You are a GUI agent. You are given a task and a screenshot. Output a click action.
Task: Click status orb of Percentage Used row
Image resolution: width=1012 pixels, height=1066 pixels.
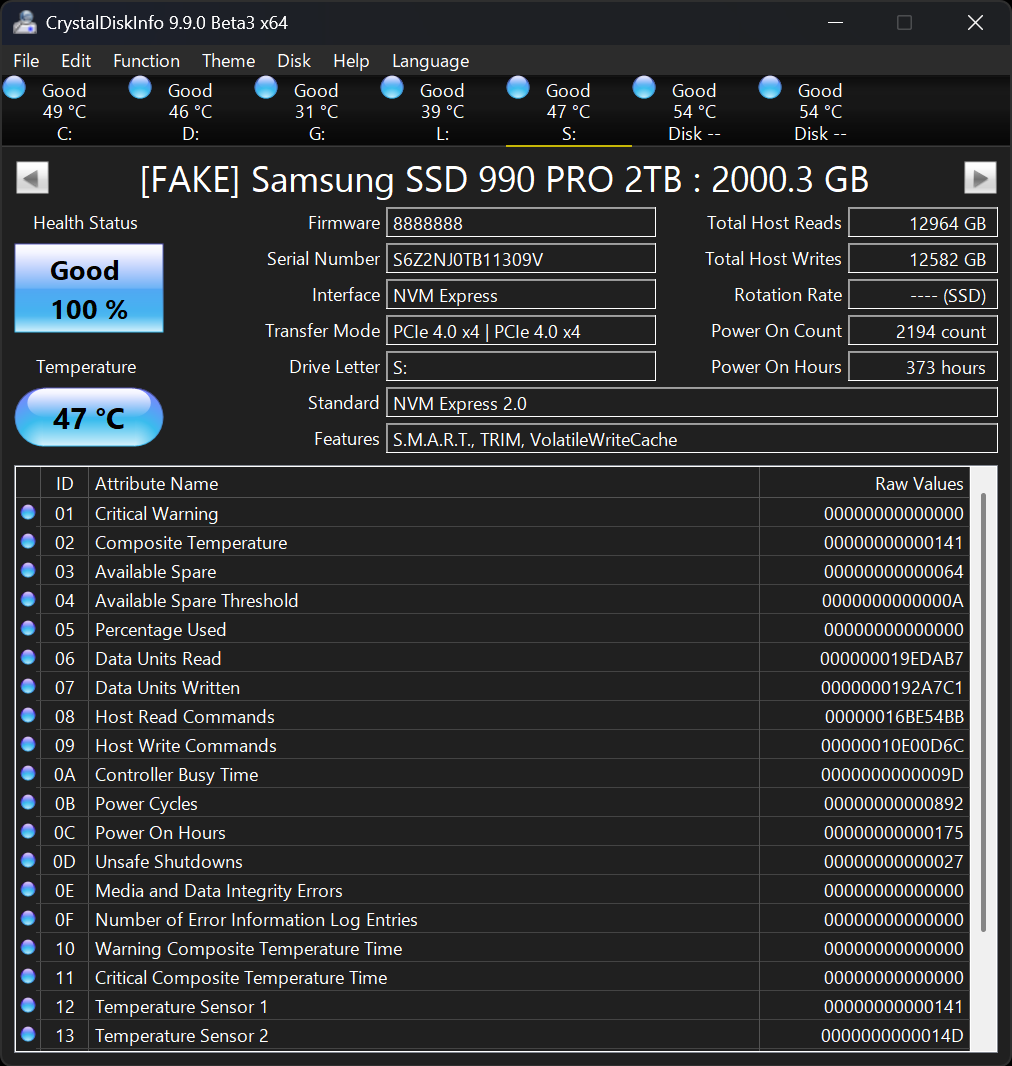[x=28, y=628]
